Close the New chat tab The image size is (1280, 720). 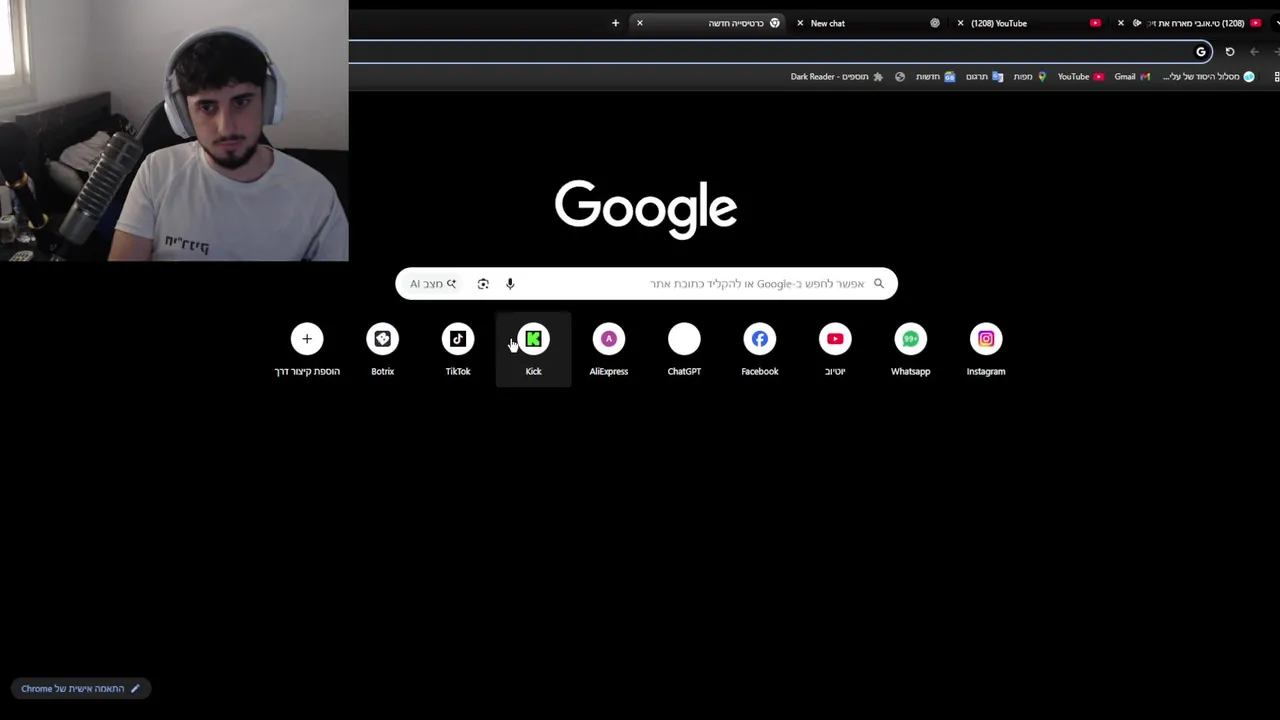800,23
